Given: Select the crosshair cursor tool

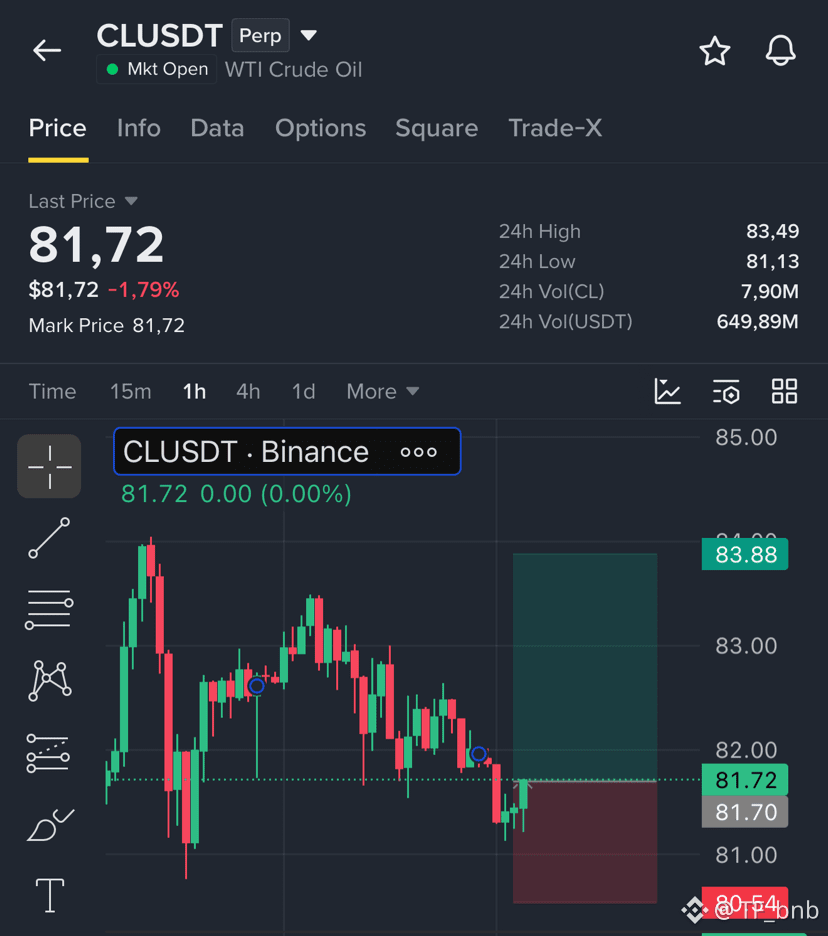Looking at the screenshot, I should [x=49, y=466].
